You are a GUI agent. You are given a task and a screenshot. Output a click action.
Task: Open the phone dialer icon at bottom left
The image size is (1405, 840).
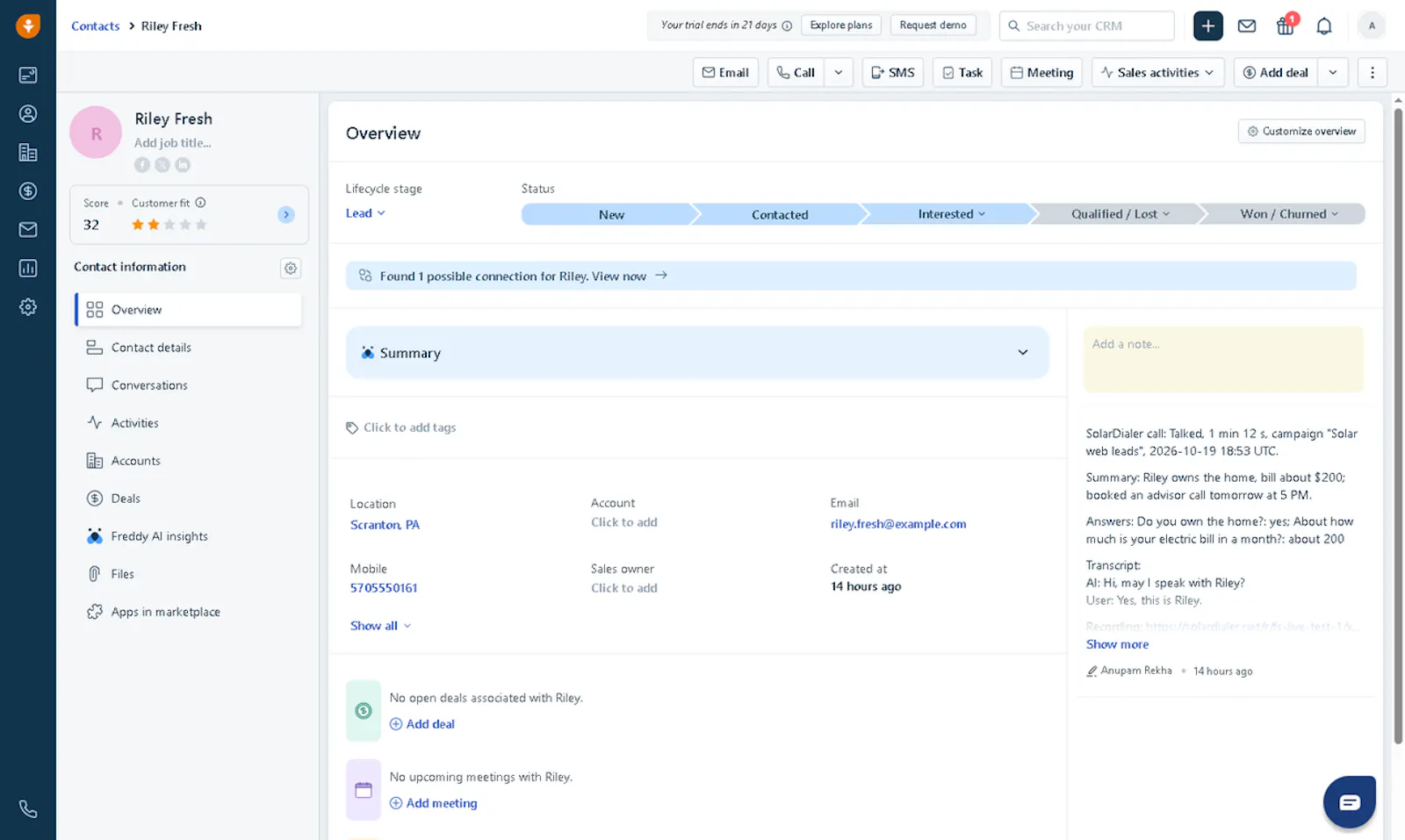28,809
